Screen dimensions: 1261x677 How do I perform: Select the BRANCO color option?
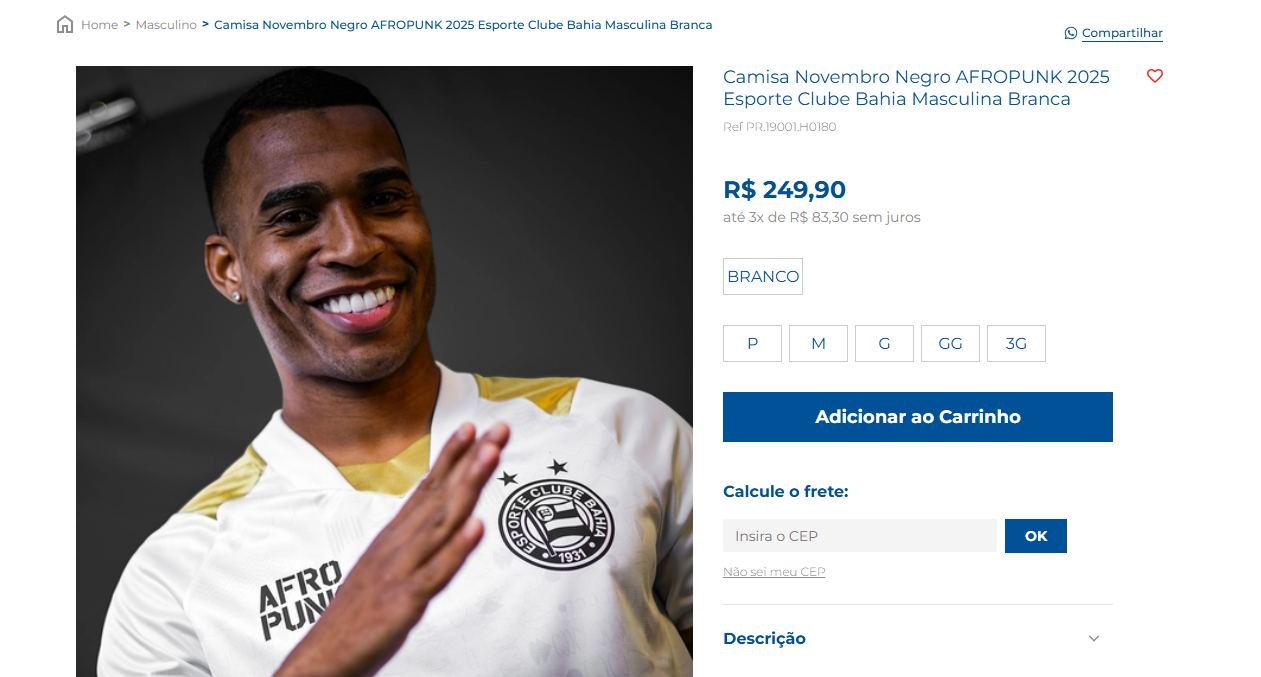(x=763, y=277)
